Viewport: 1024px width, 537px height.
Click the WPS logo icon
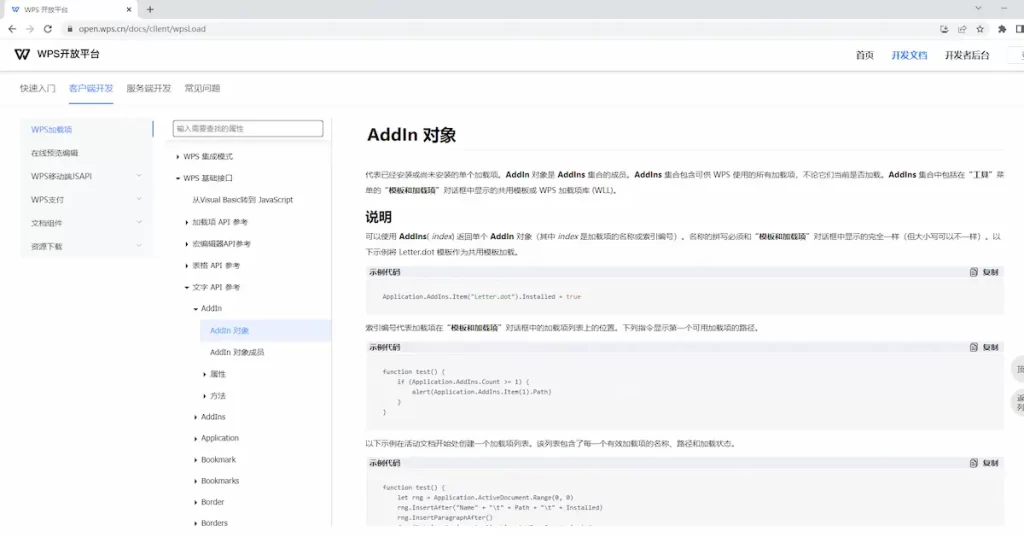tap(22, 54)
